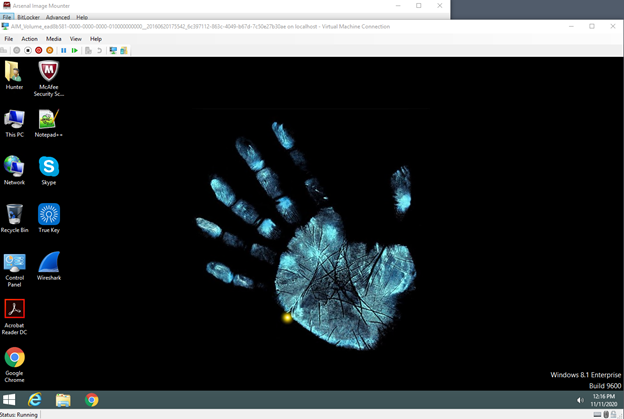Open Help menu in Arsenal Image Mounter
624x419 pixels.
click(82, 17)
